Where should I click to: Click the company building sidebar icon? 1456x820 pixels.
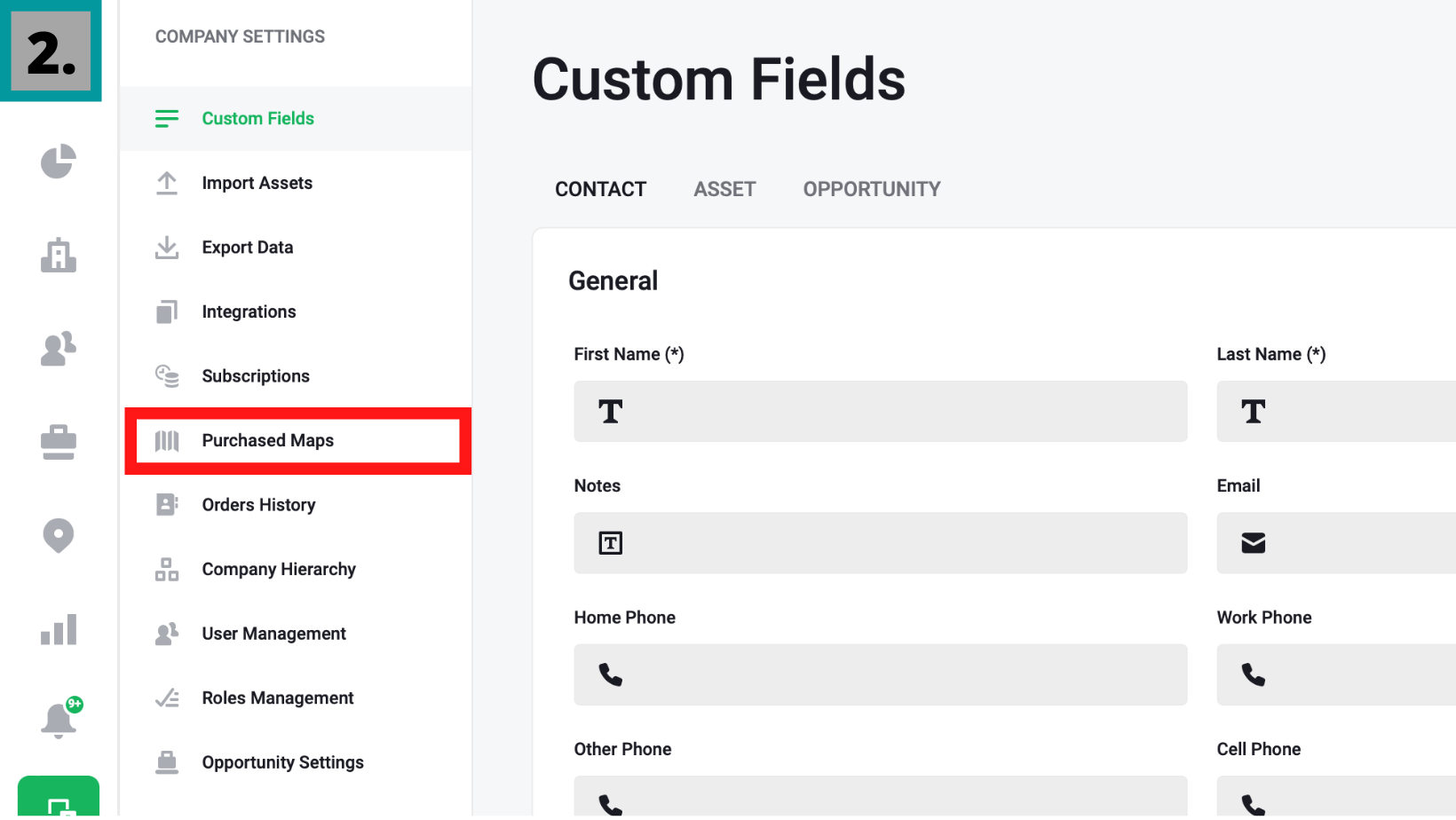[59, 256]
